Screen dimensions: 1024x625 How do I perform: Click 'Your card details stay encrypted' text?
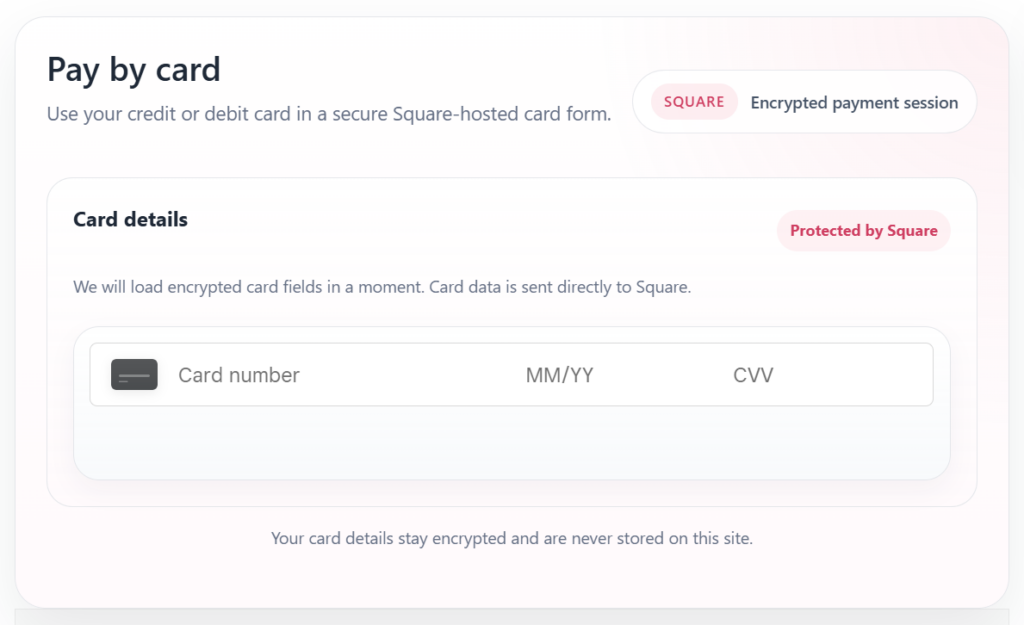pos(390,538)
